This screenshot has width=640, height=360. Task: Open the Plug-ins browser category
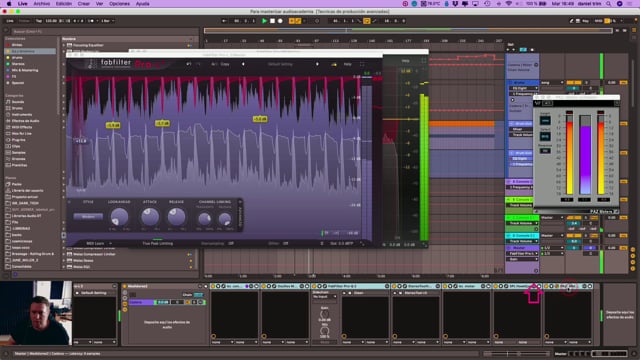coord(19,140)
